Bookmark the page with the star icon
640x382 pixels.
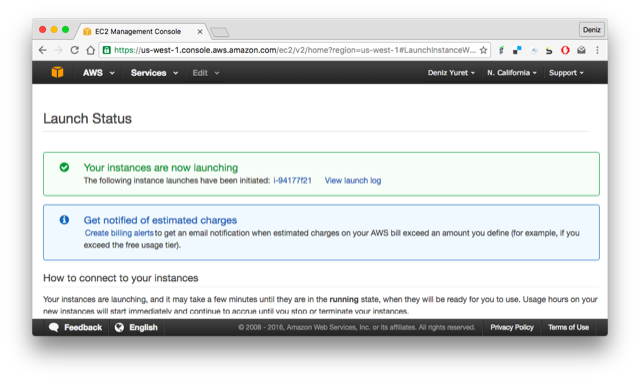(x=484, y=50)
